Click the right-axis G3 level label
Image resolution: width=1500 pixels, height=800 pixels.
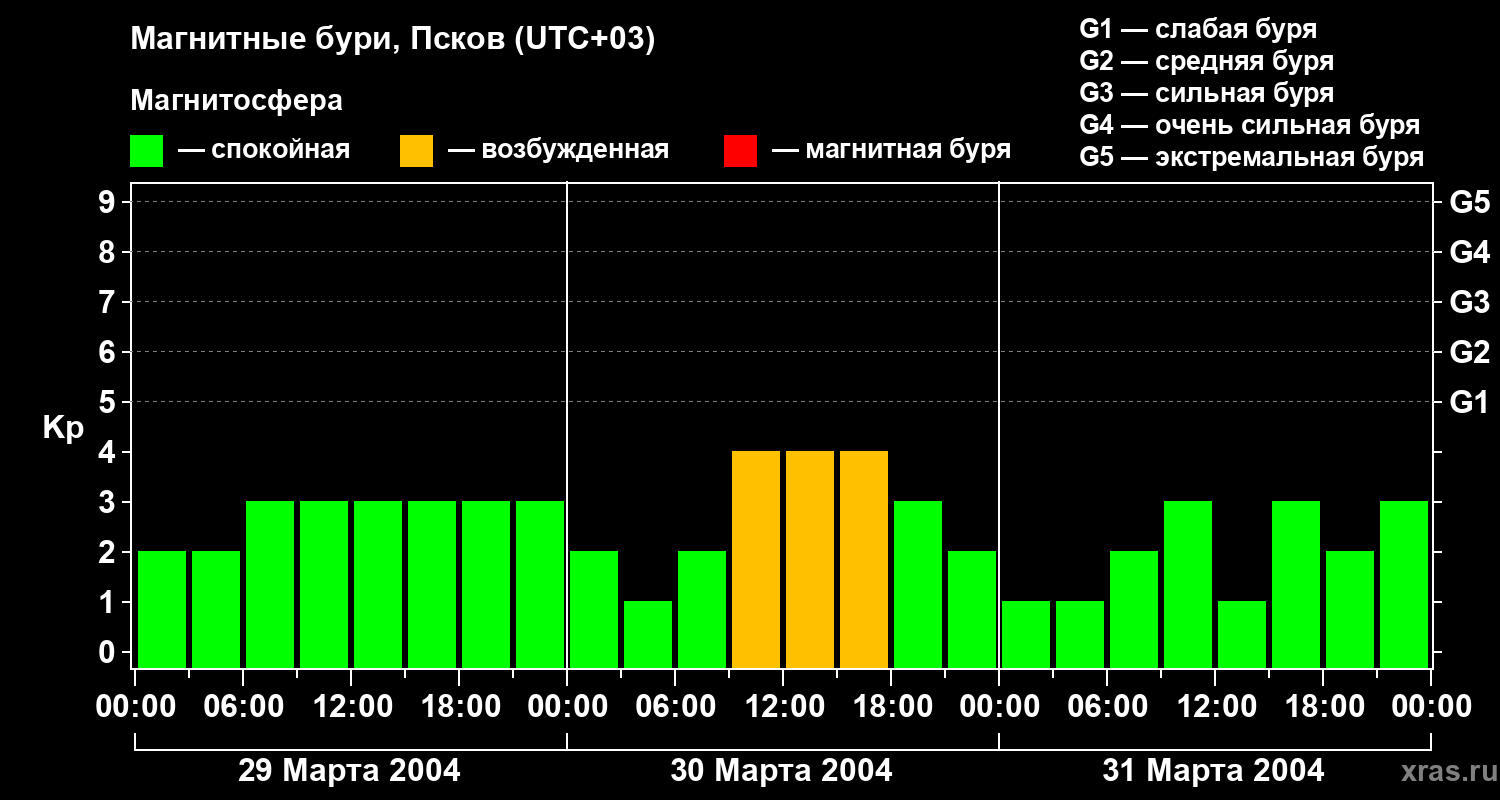[x=1469, y=302]
